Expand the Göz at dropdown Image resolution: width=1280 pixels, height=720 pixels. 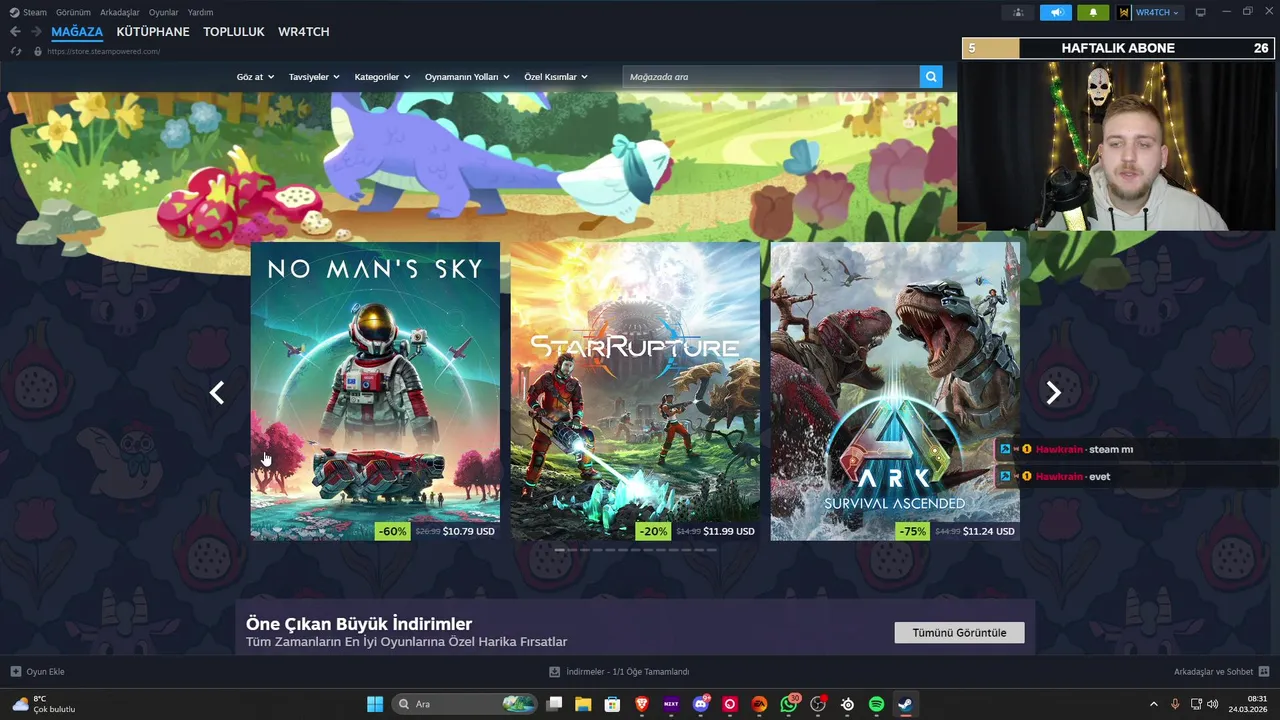255,77
